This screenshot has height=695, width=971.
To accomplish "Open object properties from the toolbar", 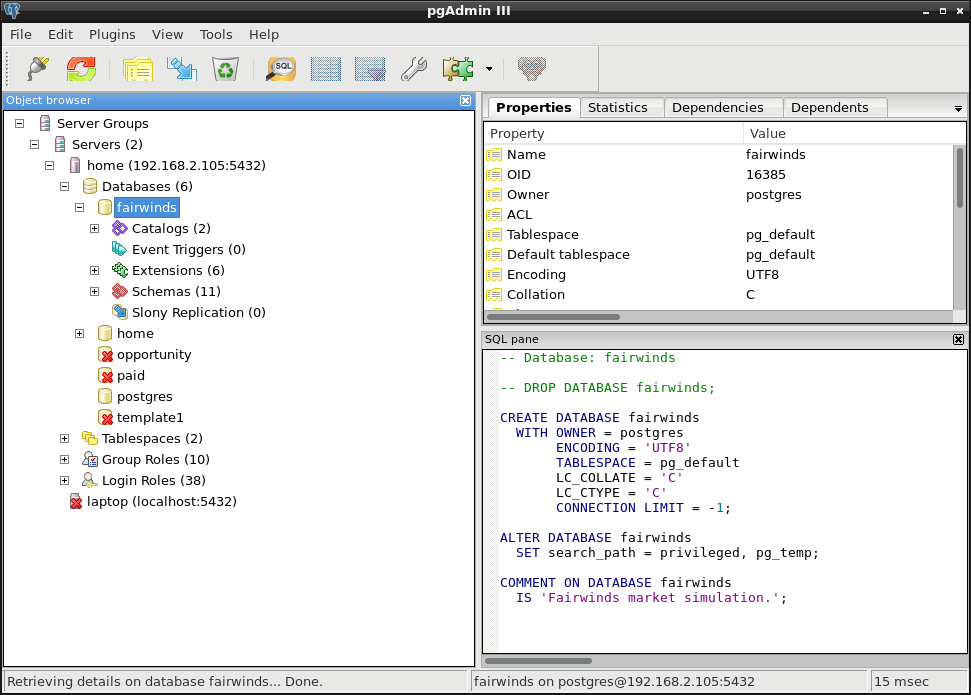I will point(137,68).
